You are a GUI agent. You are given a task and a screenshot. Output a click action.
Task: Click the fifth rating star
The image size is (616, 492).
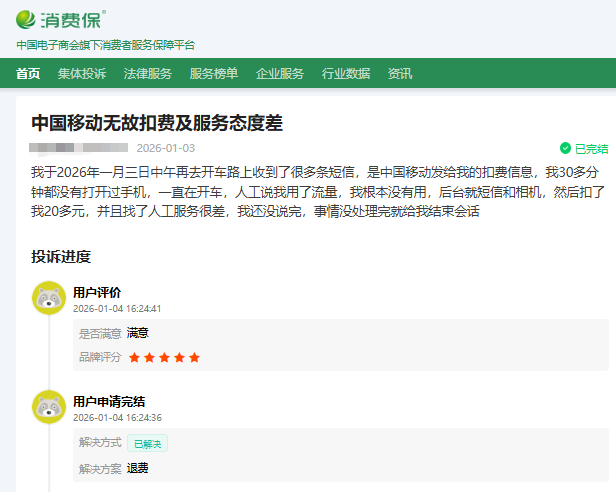[x=194, y=357]
